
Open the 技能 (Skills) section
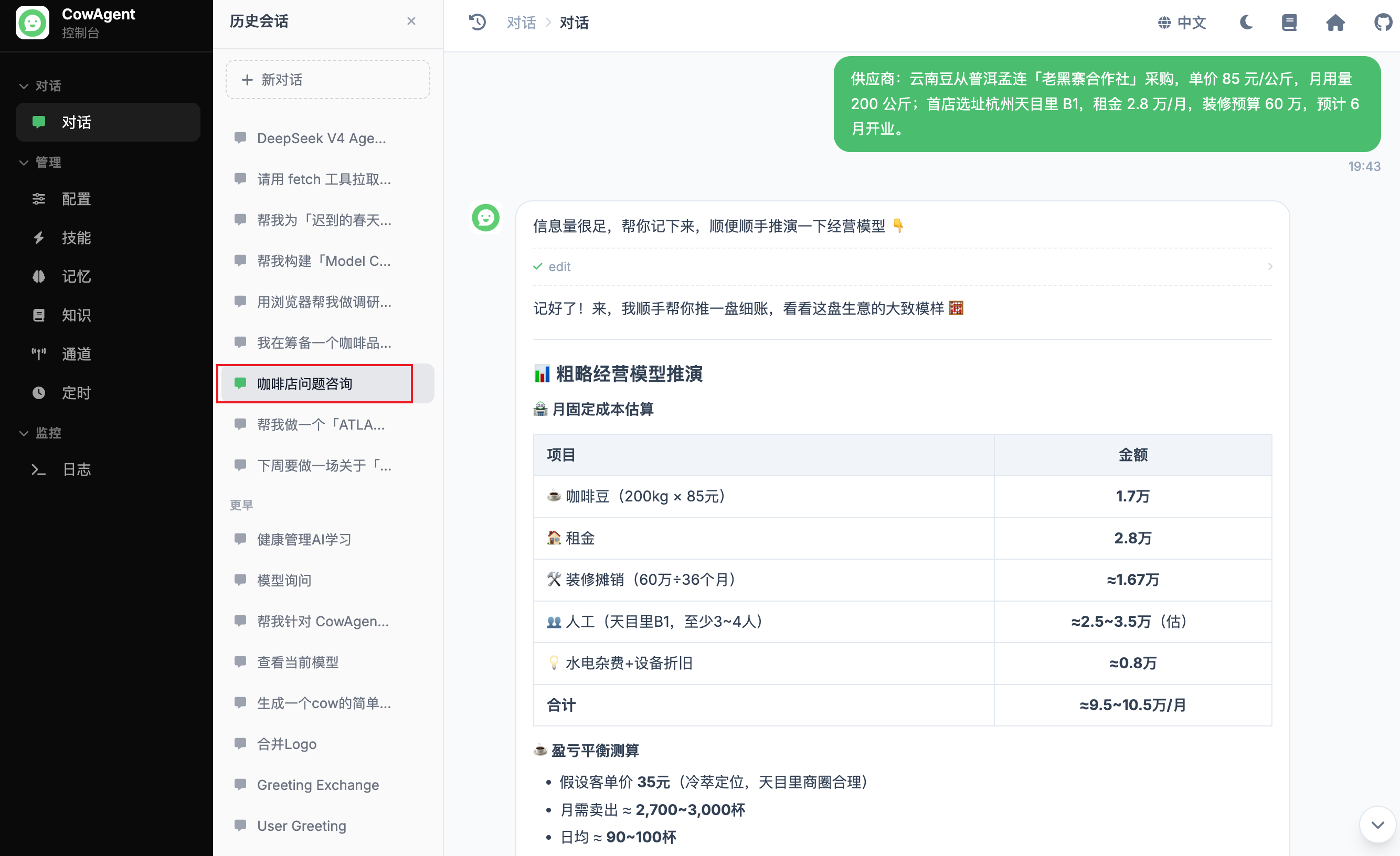(x=76, y=238)
